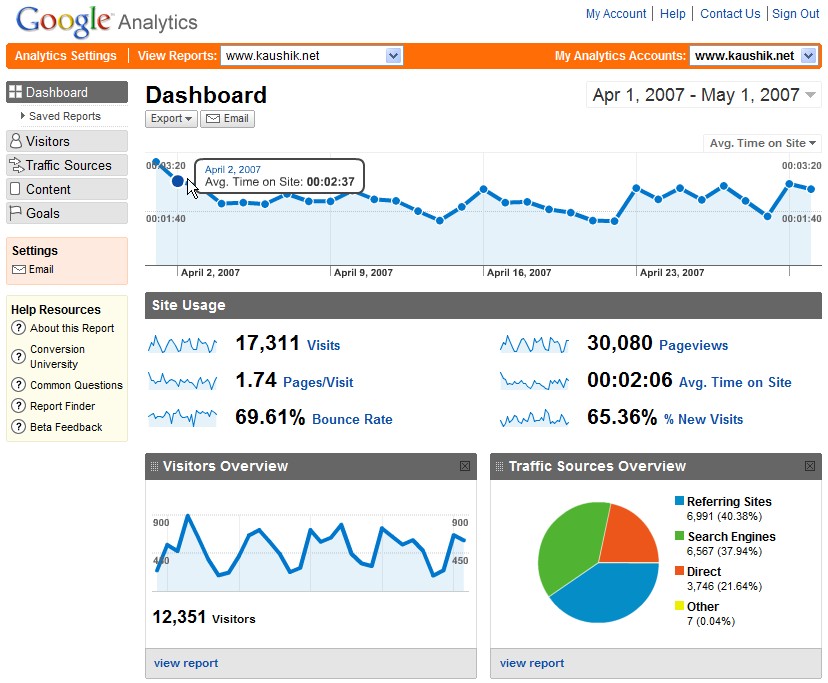The width and height of the screenshot is (828, 683).
Task: Open the Analytics Settings tab
Action: pyautogui.click(x=66, y=56)
